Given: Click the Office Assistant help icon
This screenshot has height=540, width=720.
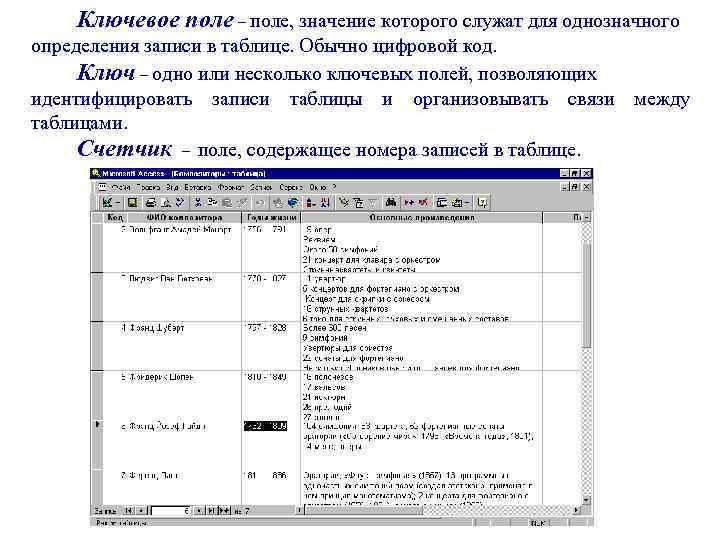Looking at the screenshot, I should tap(482, 202).
